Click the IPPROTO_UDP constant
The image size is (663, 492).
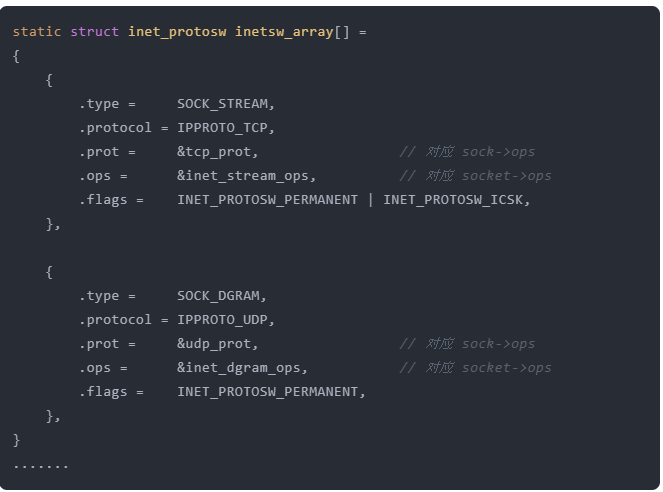225,320
